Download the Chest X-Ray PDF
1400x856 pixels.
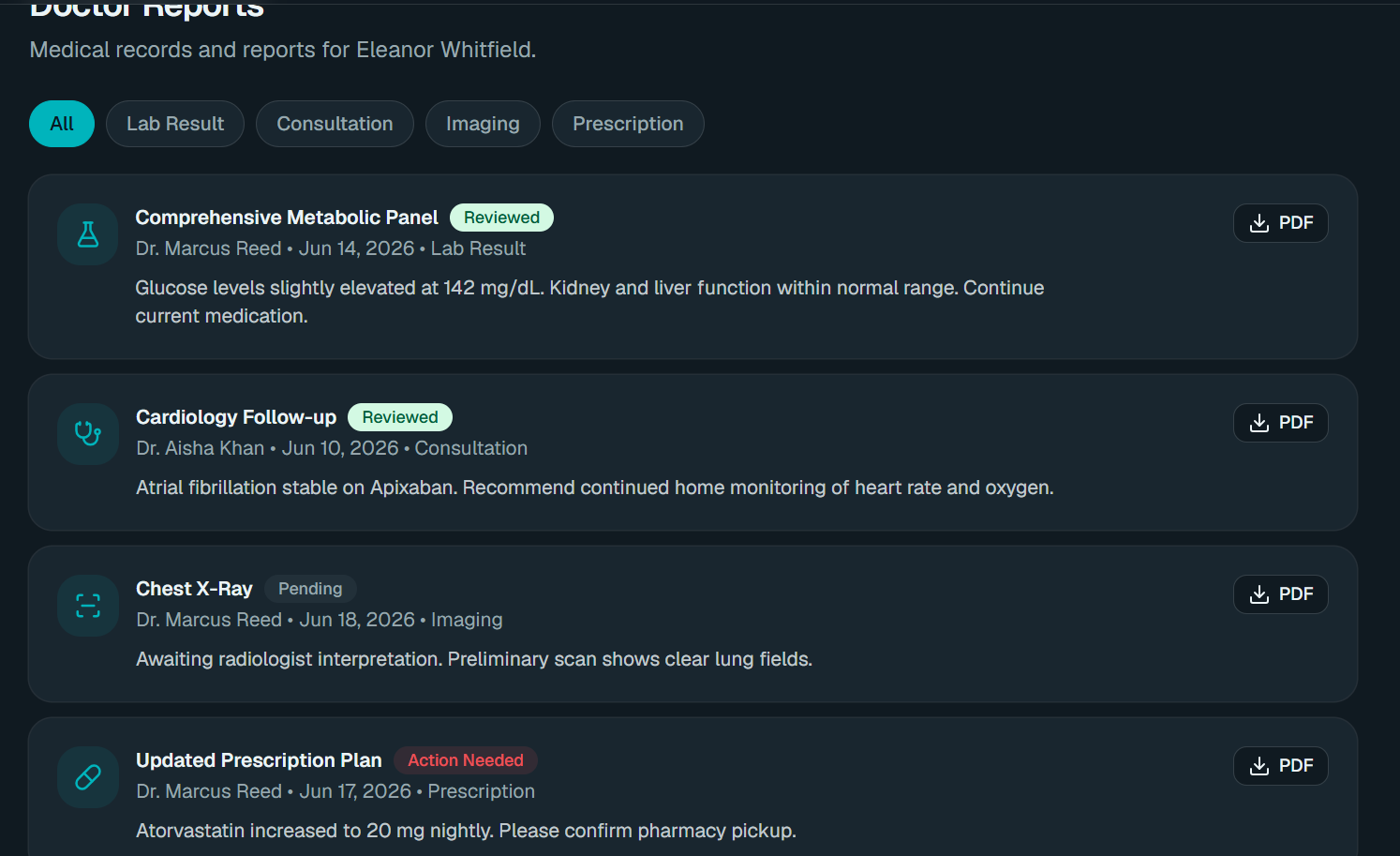1280,594
